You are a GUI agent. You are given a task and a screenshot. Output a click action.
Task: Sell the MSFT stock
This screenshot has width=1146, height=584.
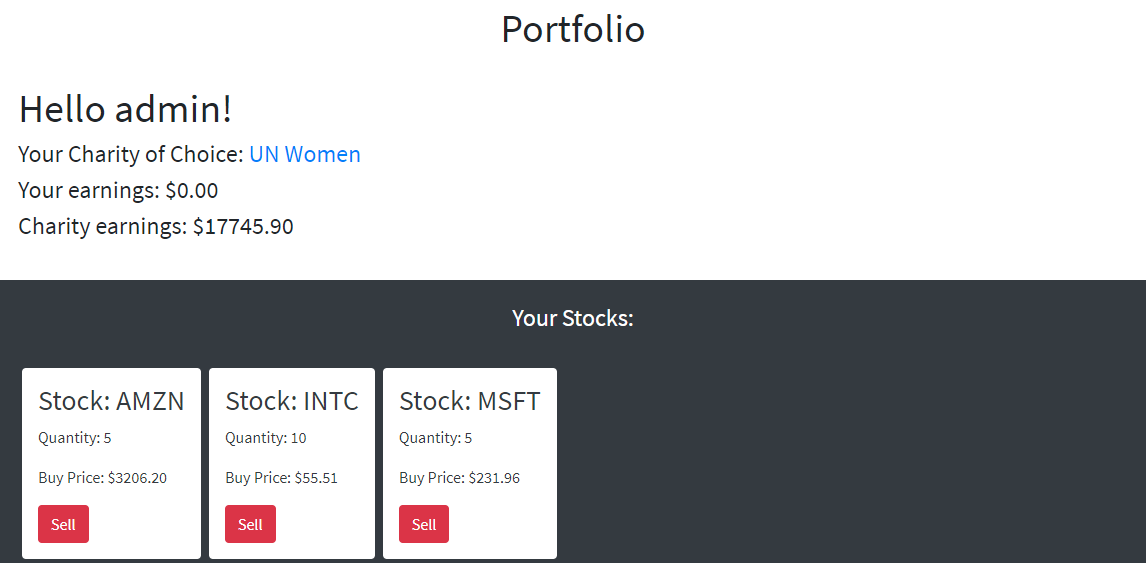click(424, 524)
